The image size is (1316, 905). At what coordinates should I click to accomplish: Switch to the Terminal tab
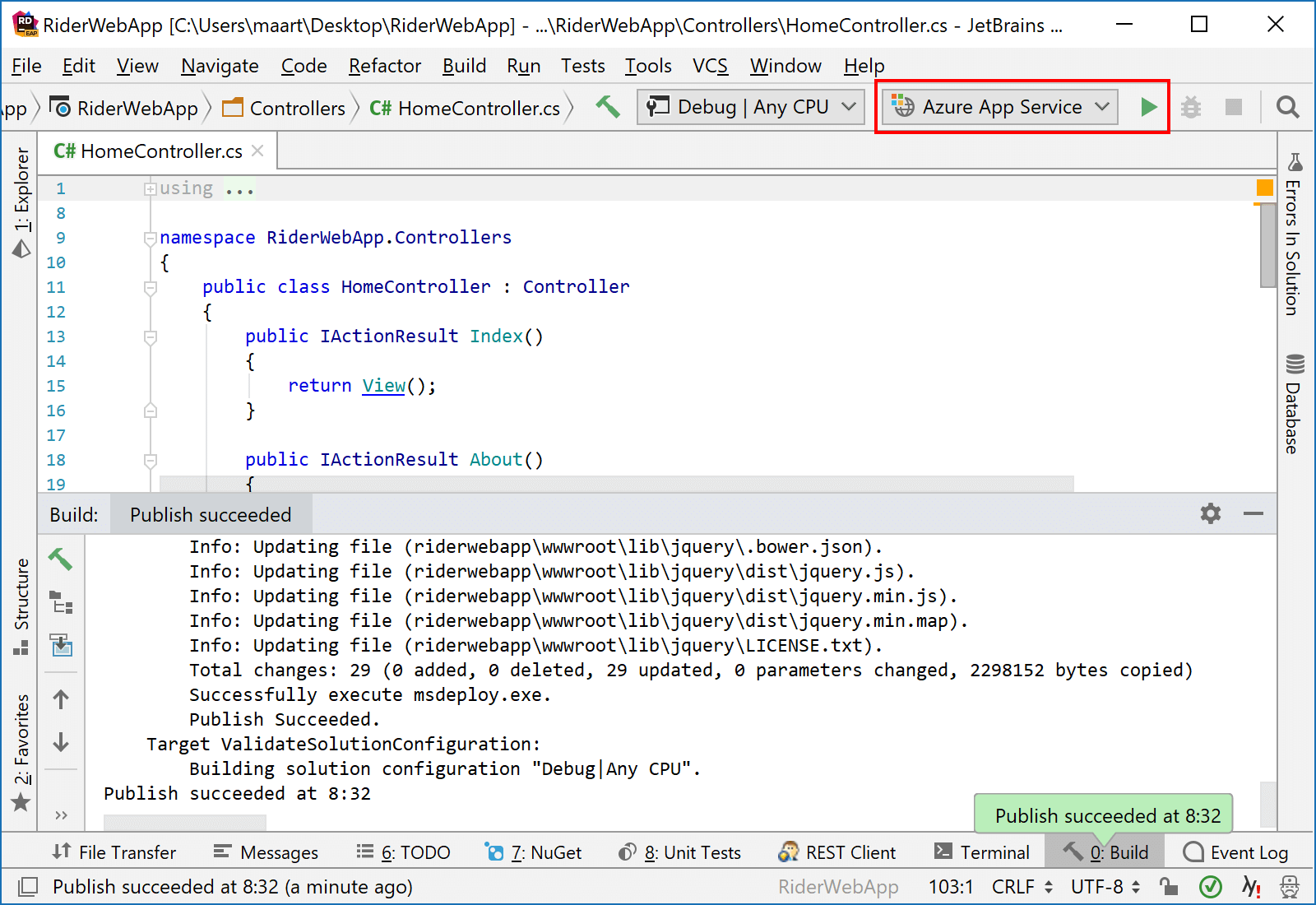pyautogui.click(x=982, y=852)
